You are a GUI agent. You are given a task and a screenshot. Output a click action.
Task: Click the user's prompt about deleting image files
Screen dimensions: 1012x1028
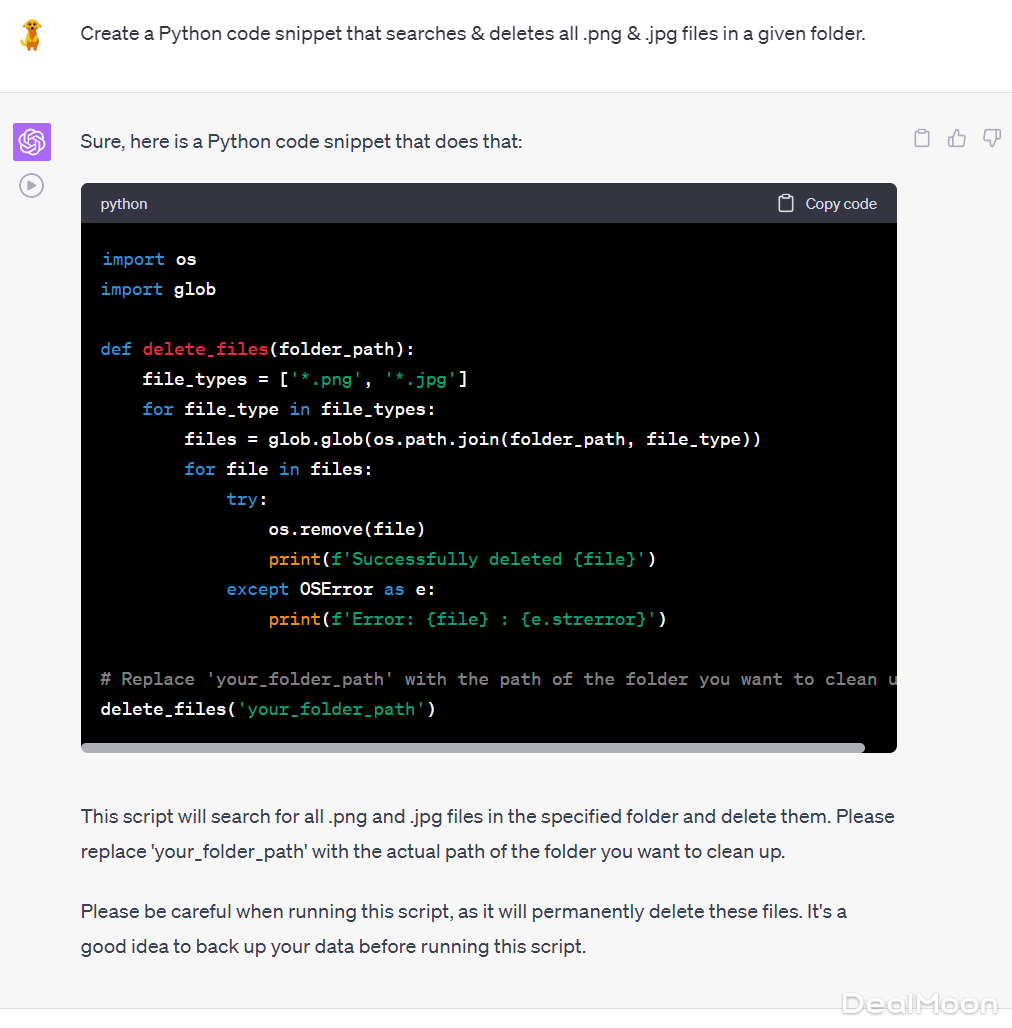point(472,33)
